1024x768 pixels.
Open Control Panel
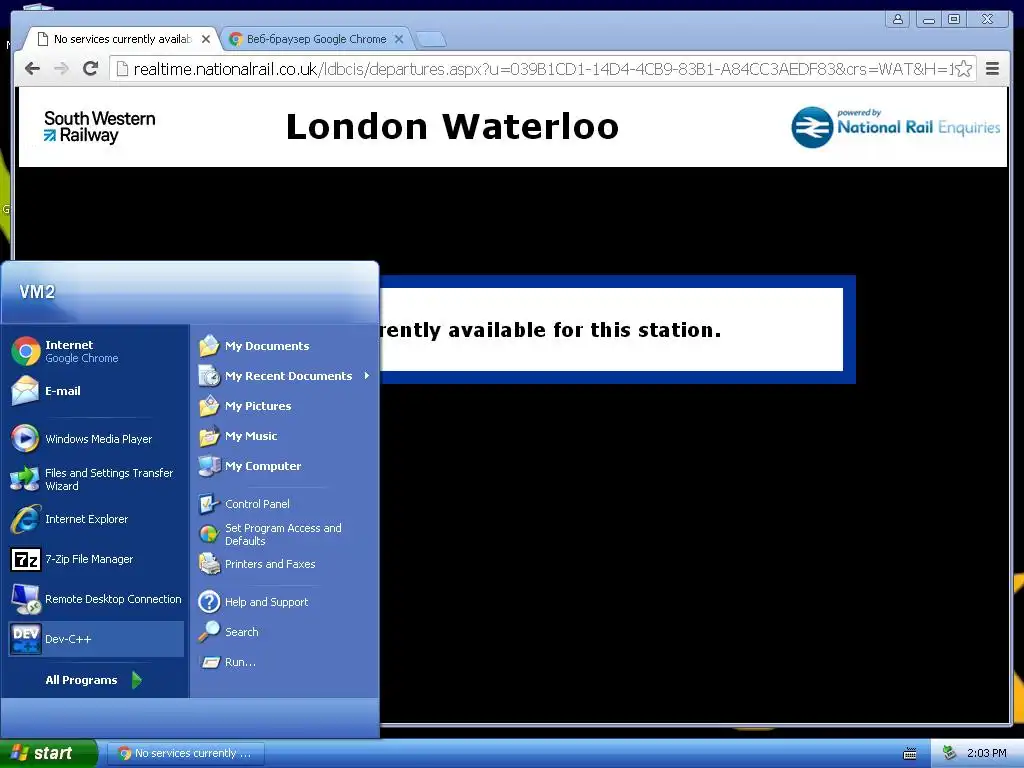[283, 504]
